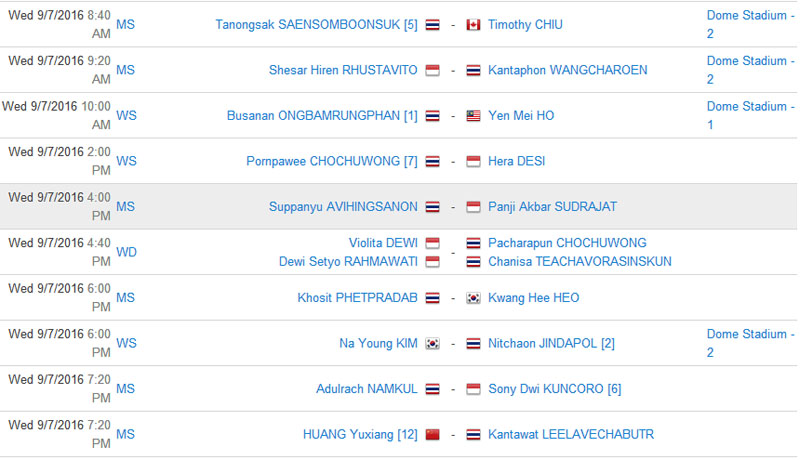Click Korea flag beside Kwang Hee HEO
Screen dimensions: 800x460
tap(473, 298)
